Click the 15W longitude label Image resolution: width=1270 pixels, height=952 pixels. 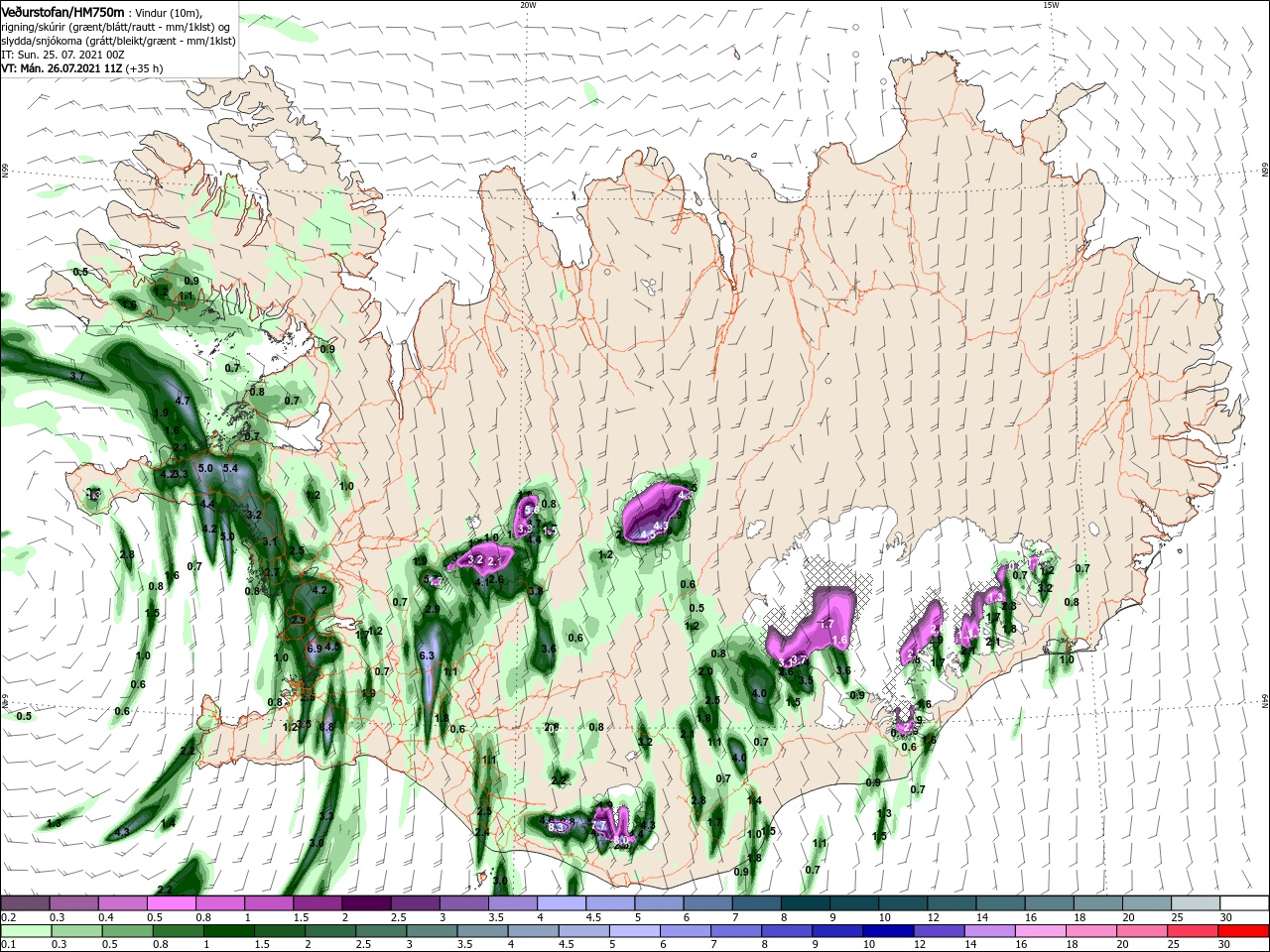[1051, 5]
